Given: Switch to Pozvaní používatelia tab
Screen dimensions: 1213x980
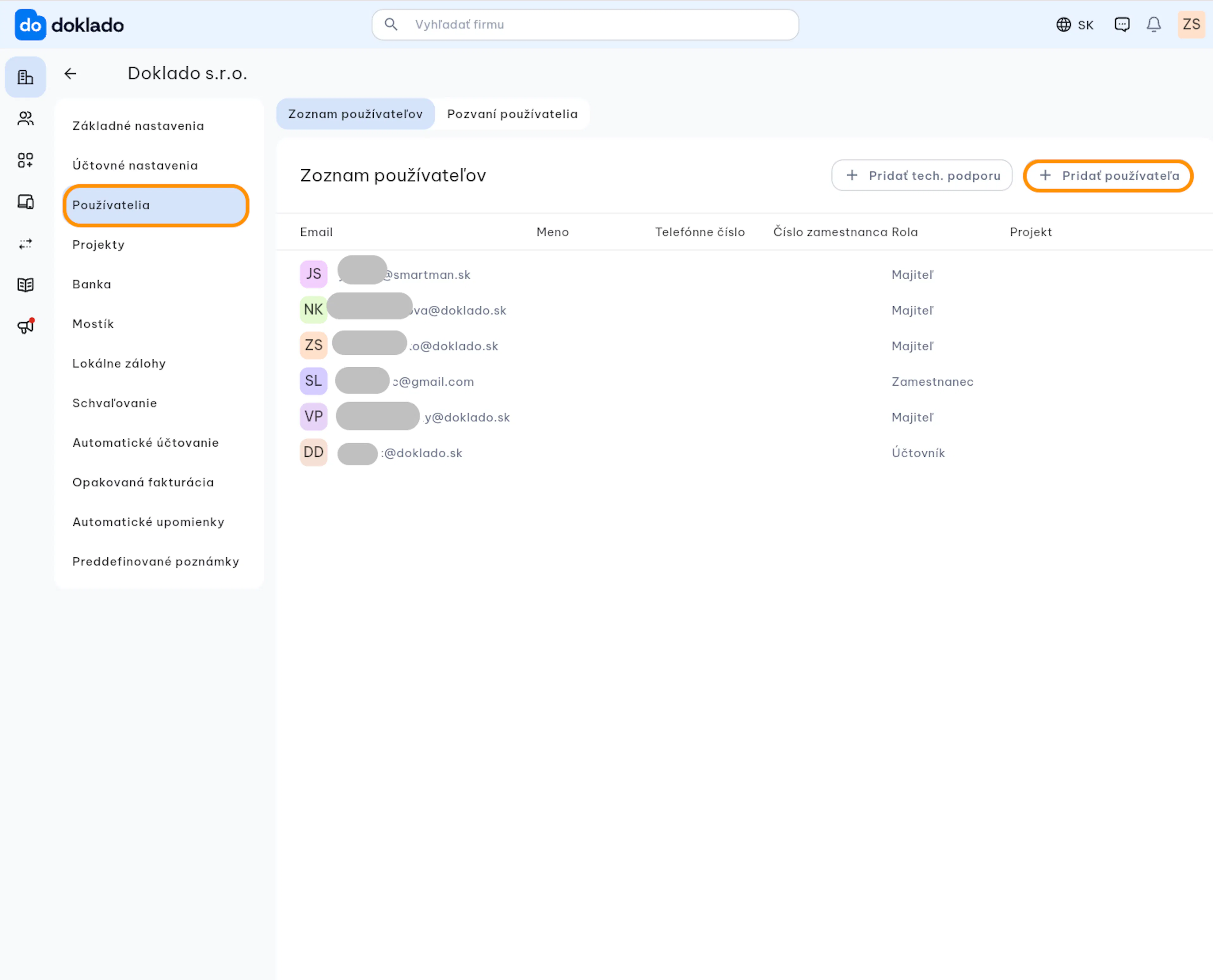Looking at the screenshot, I should 512,114.
